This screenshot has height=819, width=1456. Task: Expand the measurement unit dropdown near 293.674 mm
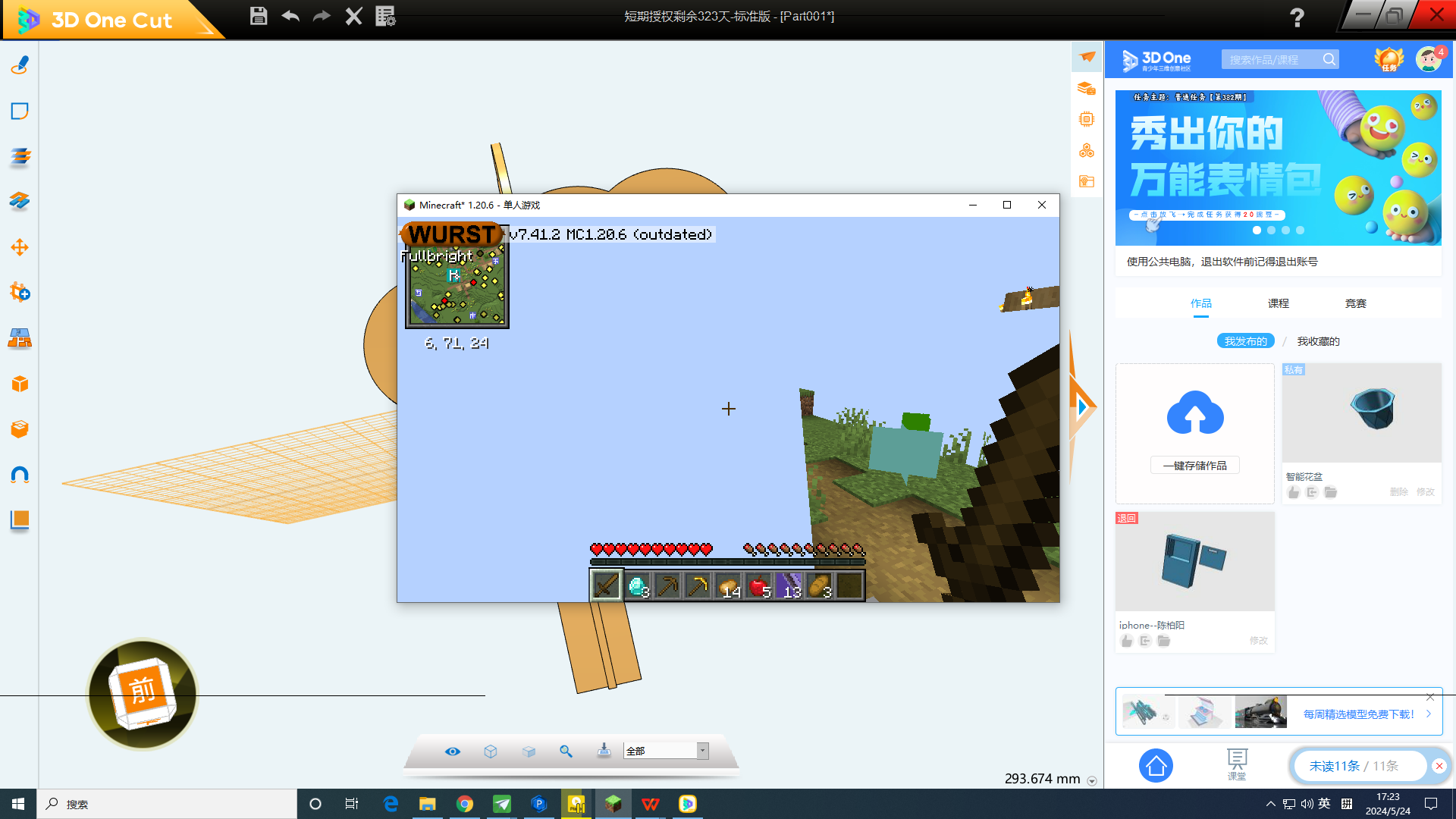(1092, 780)
